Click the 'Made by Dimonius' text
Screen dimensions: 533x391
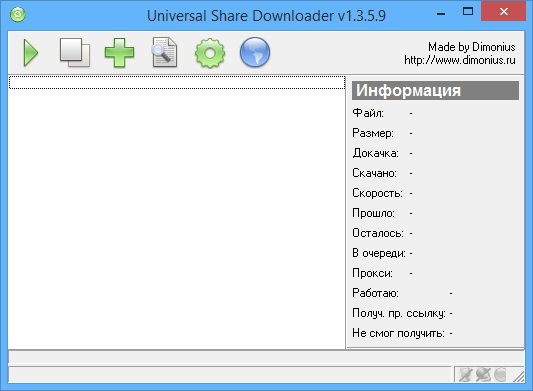tap(471, 47)
